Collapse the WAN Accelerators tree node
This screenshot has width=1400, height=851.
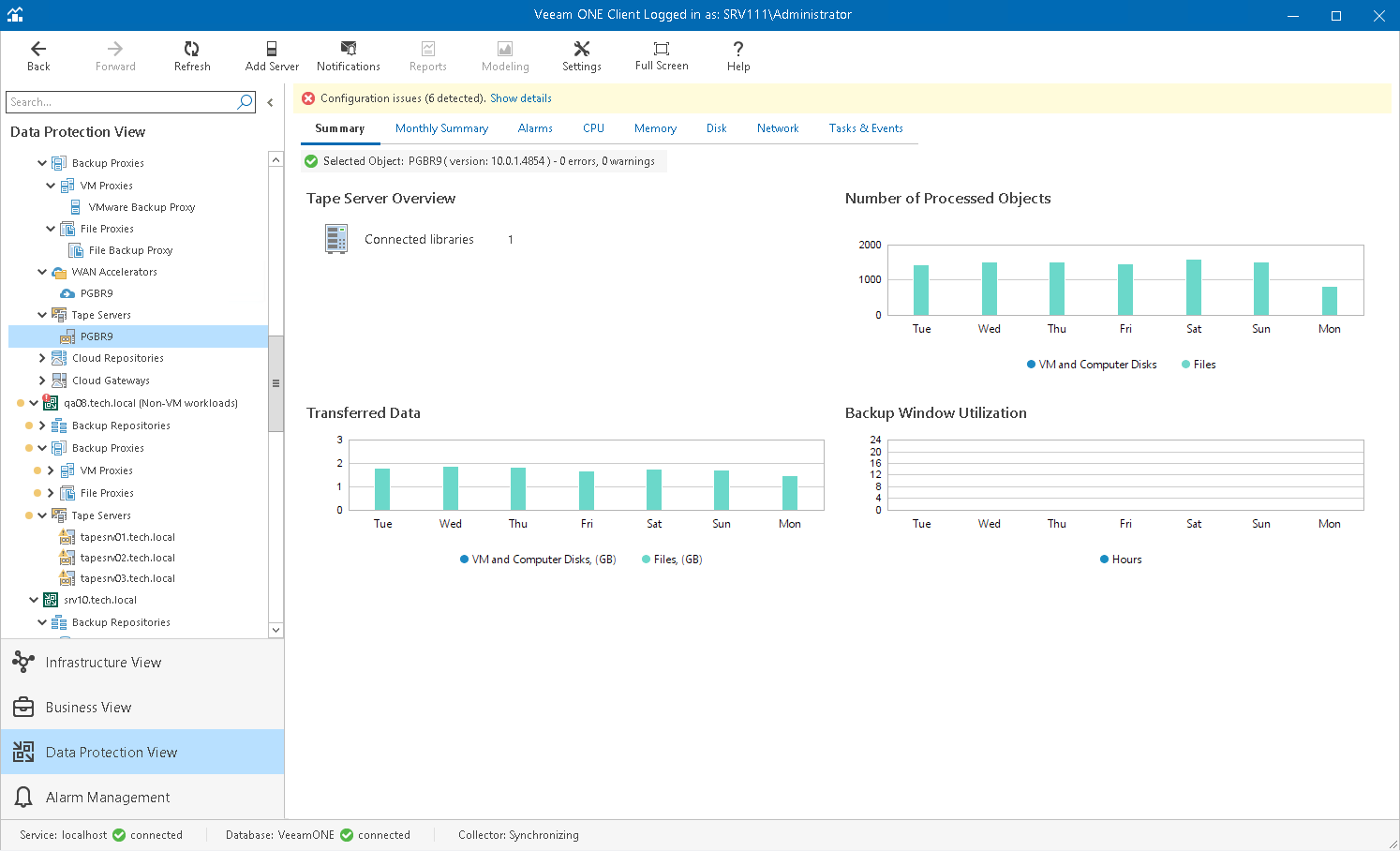(x=42, y=272)
